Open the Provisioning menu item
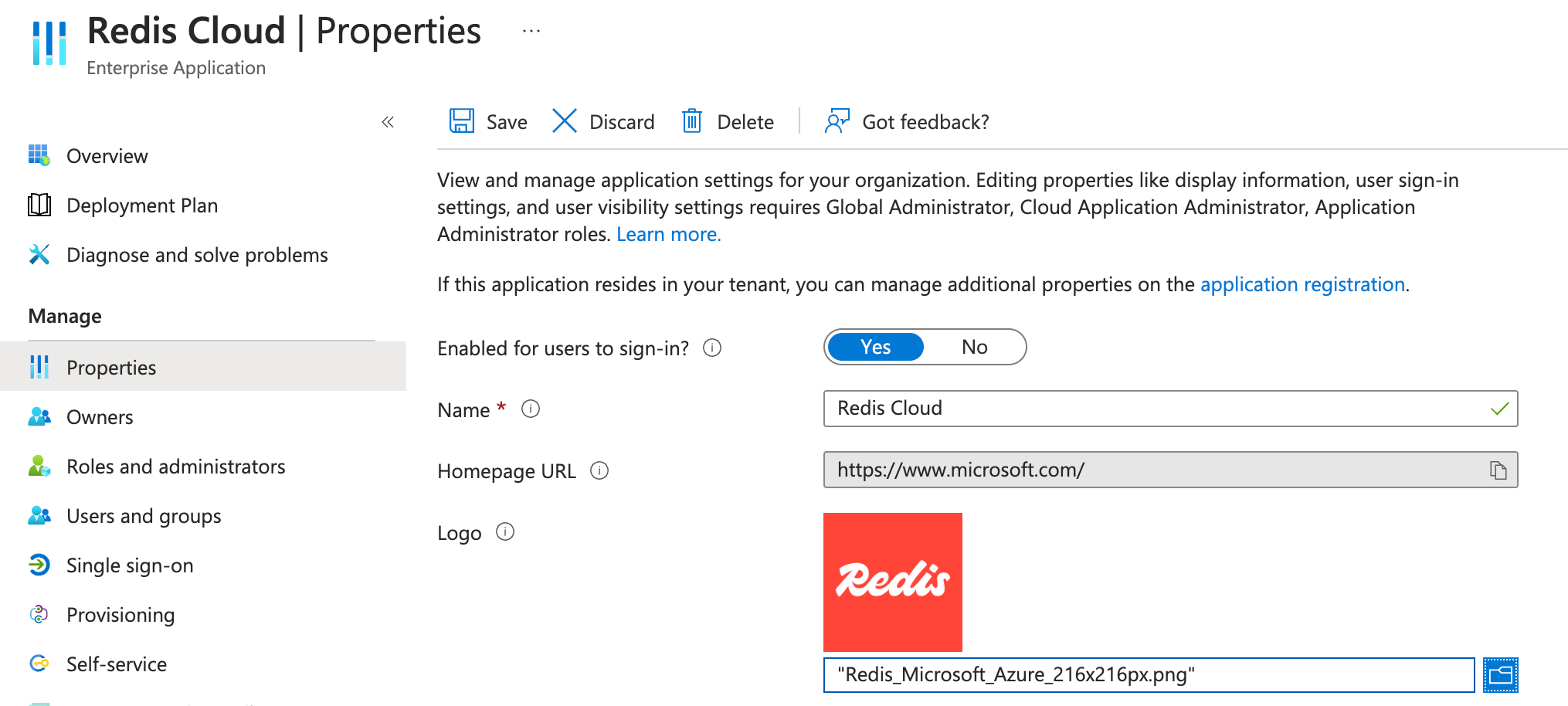The width and height of the screenshot is (1568, 706). 120,615
